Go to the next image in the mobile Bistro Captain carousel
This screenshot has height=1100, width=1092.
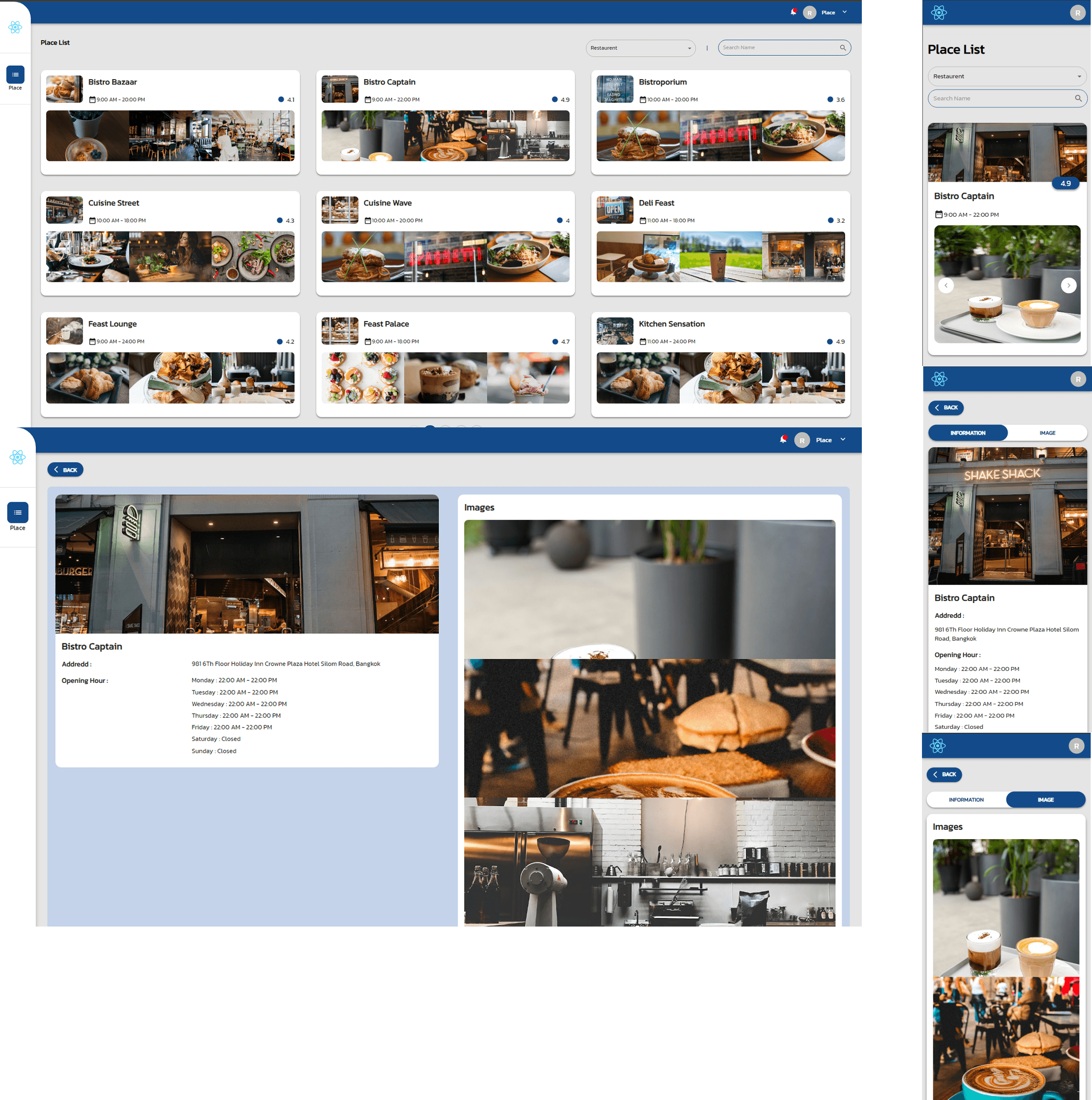(x=1068, y=285)
